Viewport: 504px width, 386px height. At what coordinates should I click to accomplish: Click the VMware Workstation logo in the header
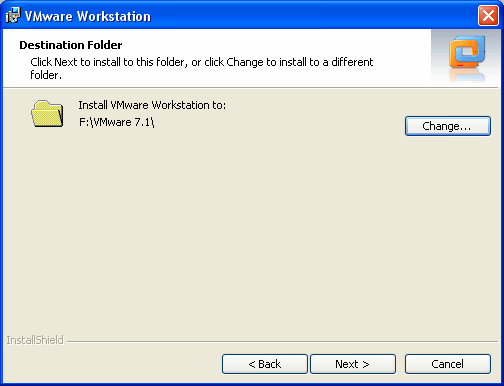tap(467, 52)
